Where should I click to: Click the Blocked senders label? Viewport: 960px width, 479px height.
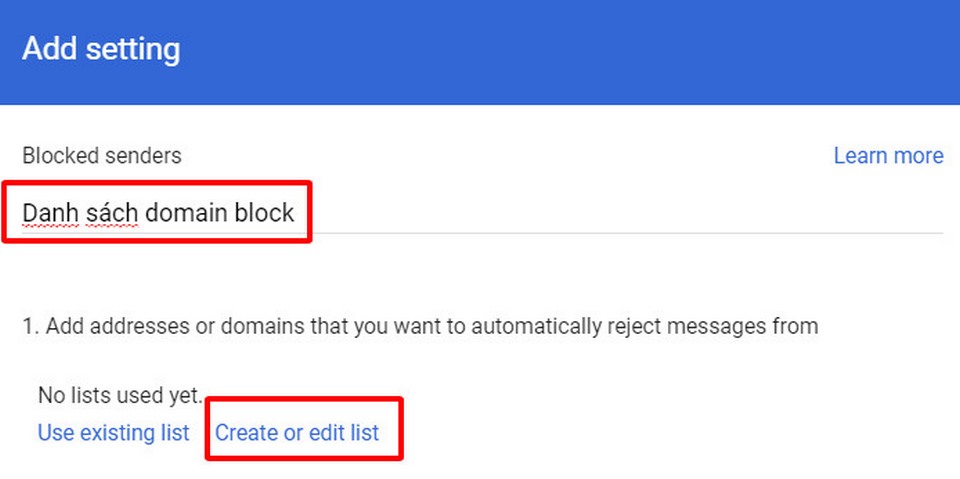[102, 156]
